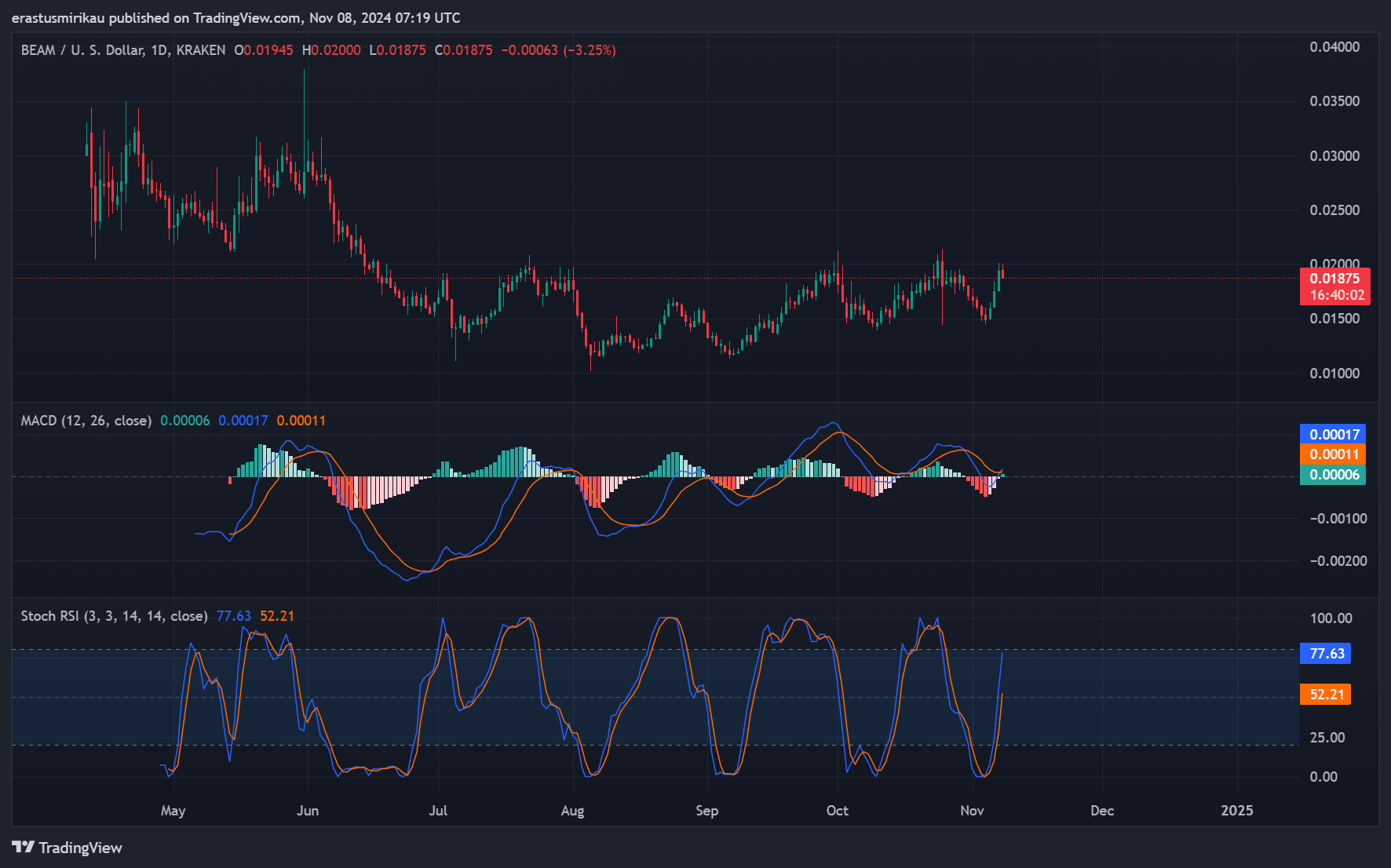This screenshot has width=1391, height=868.
Task: Click the red 0.01875 current price tag
Action: tap(1334, 279)
